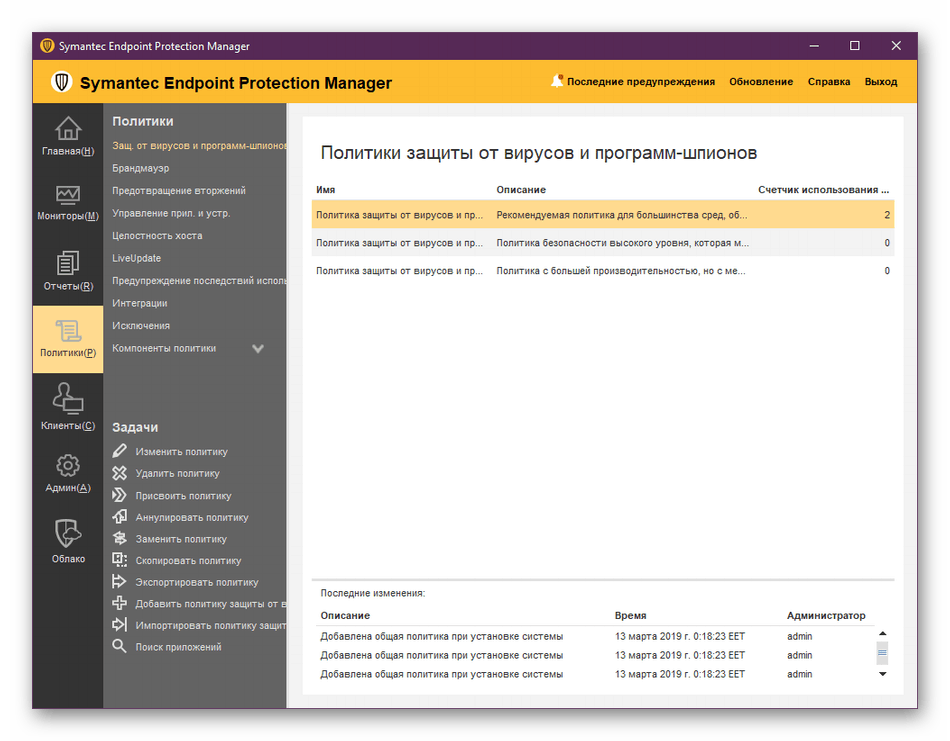Click the Присвоить политику icon
950x741 pixels.
point(121,495)
